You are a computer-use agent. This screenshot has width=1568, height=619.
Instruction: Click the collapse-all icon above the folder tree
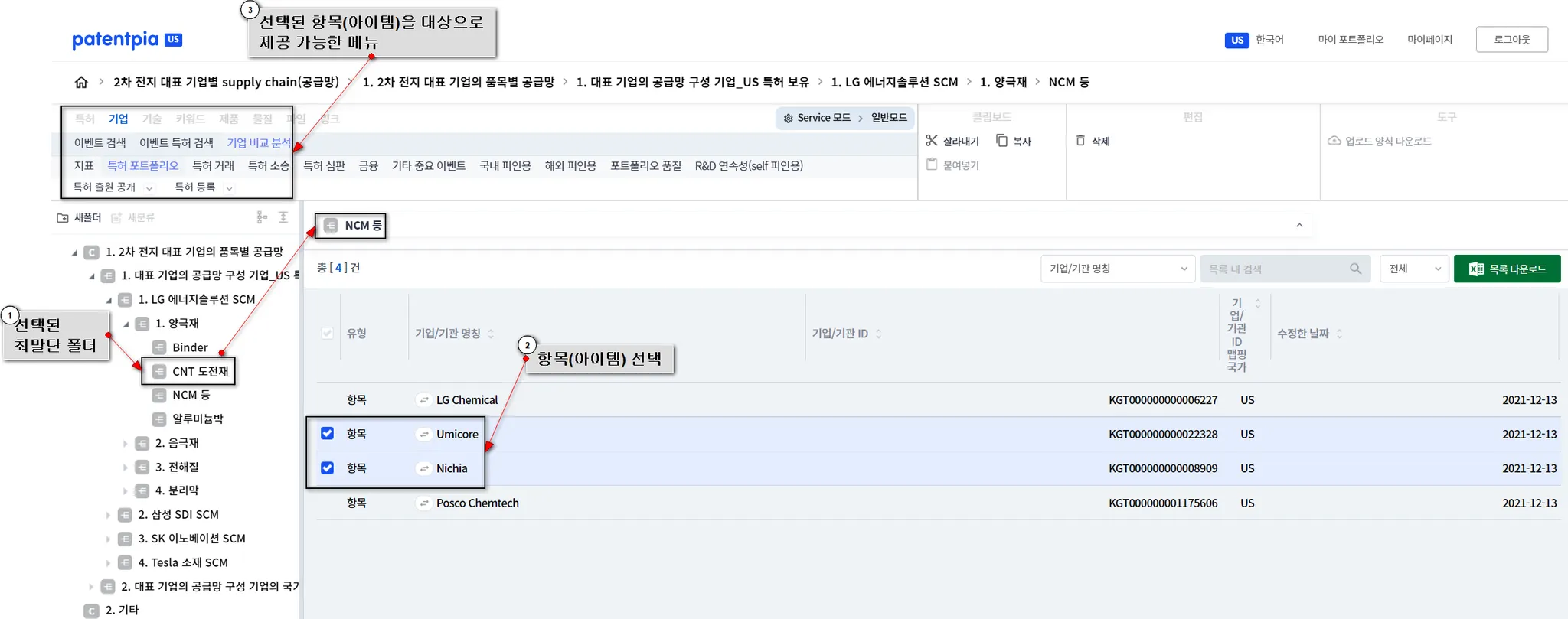pos(283,217)
